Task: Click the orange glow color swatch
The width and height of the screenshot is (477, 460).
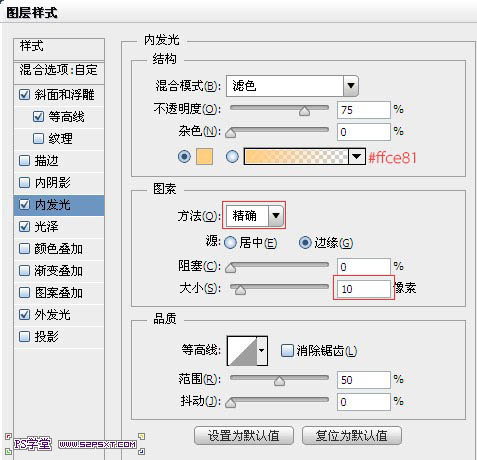Action: (204, 156)
